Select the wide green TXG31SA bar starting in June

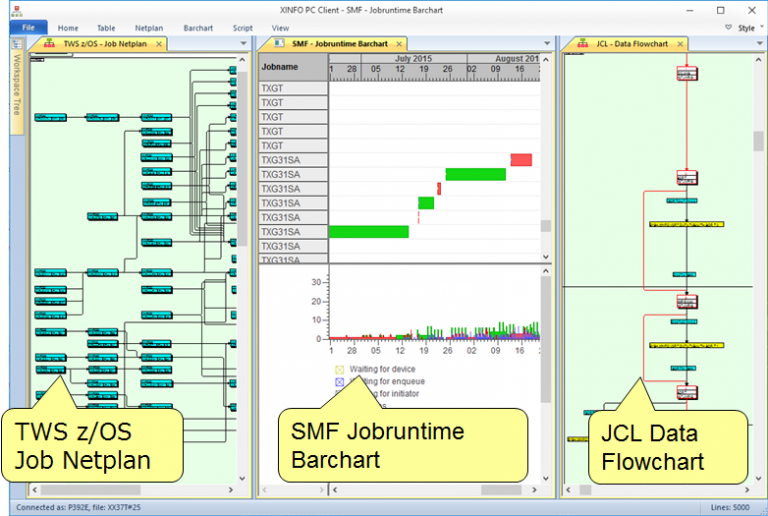click(x=369, y=232)
